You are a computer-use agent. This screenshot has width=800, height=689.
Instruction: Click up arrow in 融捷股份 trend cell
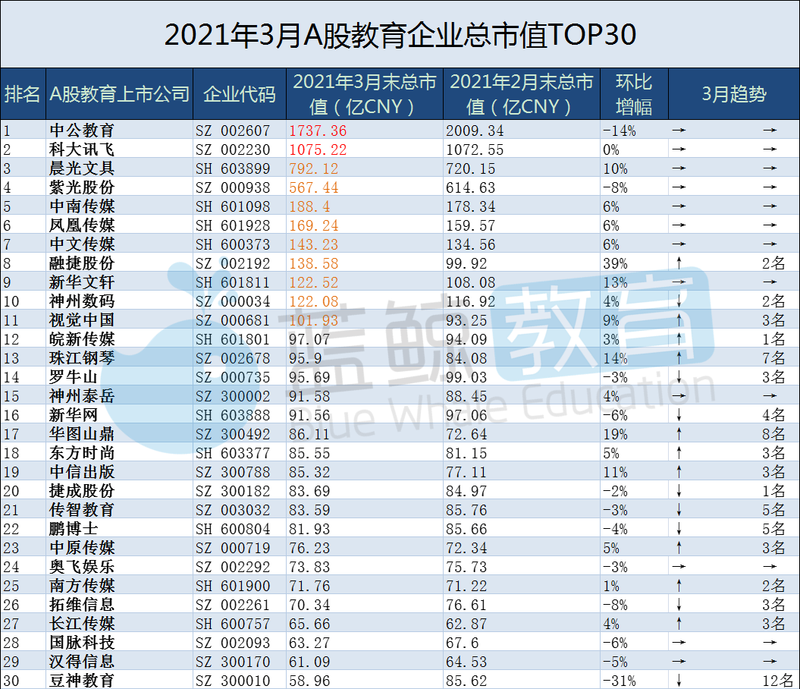pos(679,263)
